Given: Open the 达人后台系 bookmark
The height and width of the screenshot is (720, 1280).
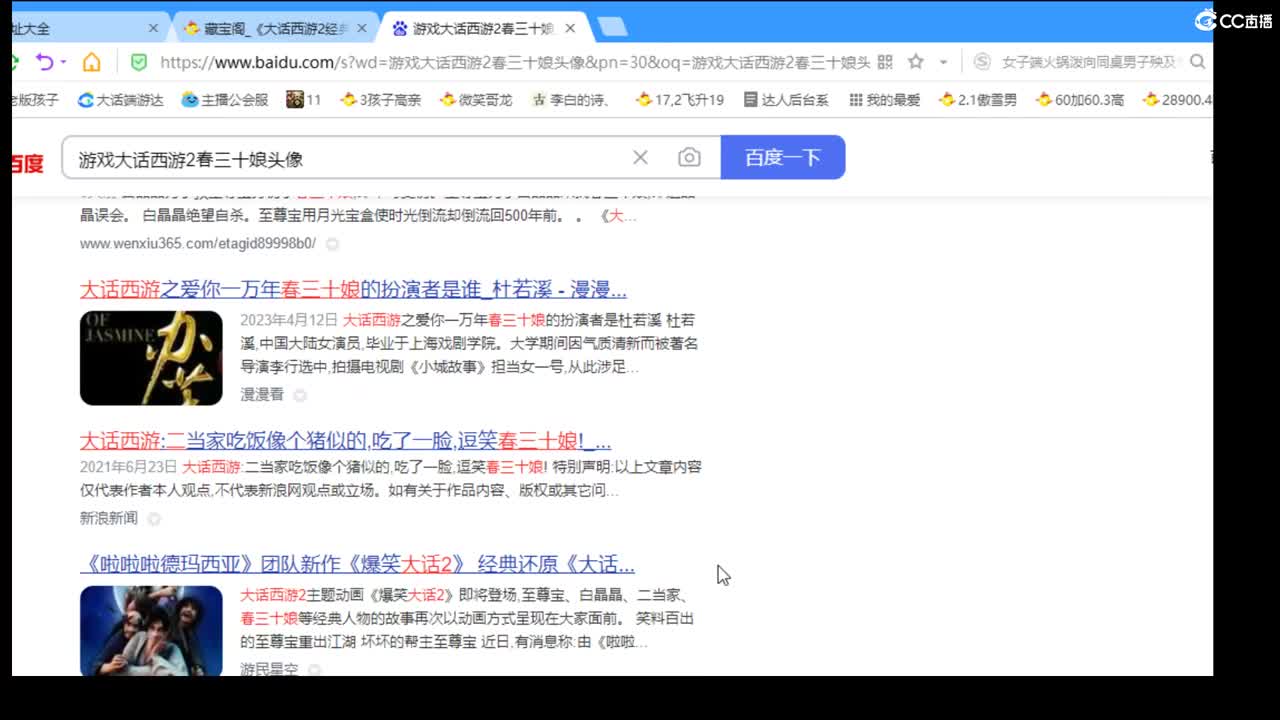Looking at the screenshot, I should [x=786, y=100].
